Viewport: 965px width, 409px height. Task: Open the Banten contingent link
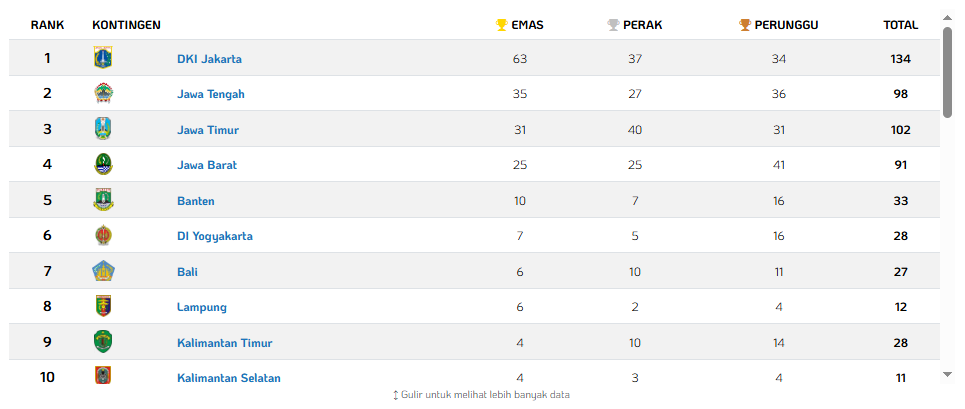coord(195,201)
